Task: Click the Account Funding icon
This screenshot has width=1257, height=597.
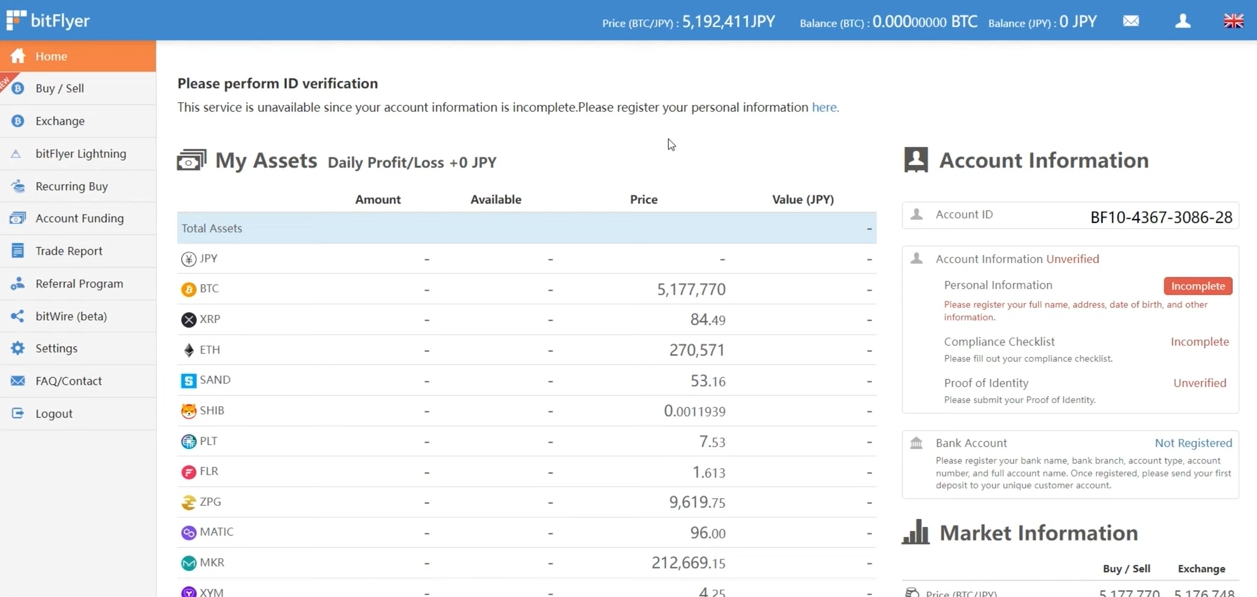Action: tap(18, 218)
